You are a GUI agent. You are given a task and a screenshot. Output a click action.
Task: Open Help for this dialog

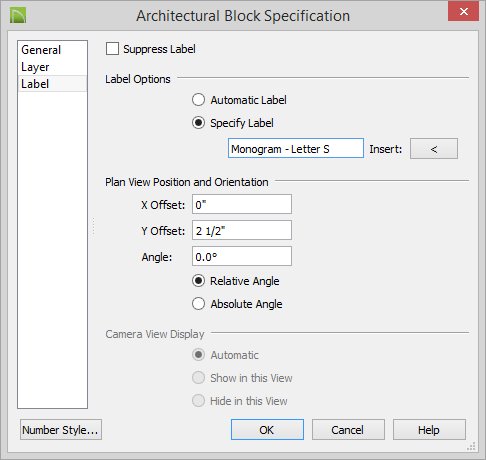pyautogui.click(x=429, y=430)
